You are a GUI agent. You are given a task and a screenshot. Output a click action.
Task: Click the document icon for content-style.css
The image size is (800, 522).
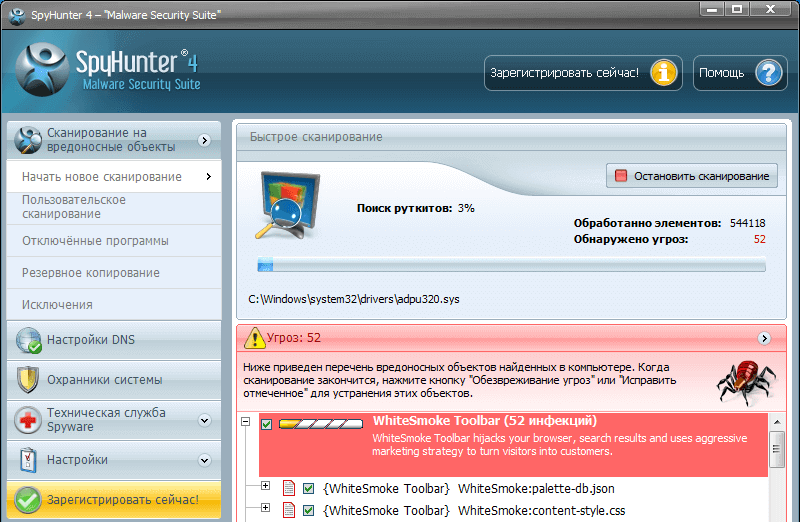[x=289, y=510]
